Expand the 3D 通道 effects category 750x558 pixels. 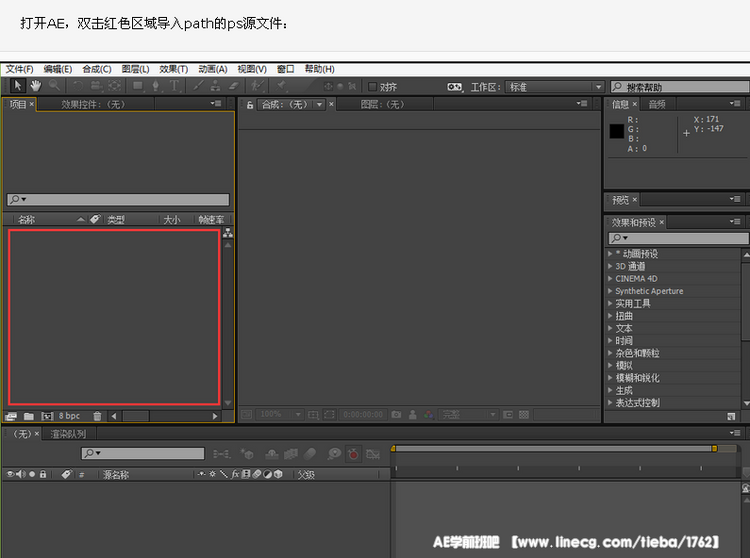pyautogui.click(x=610, y=266)
